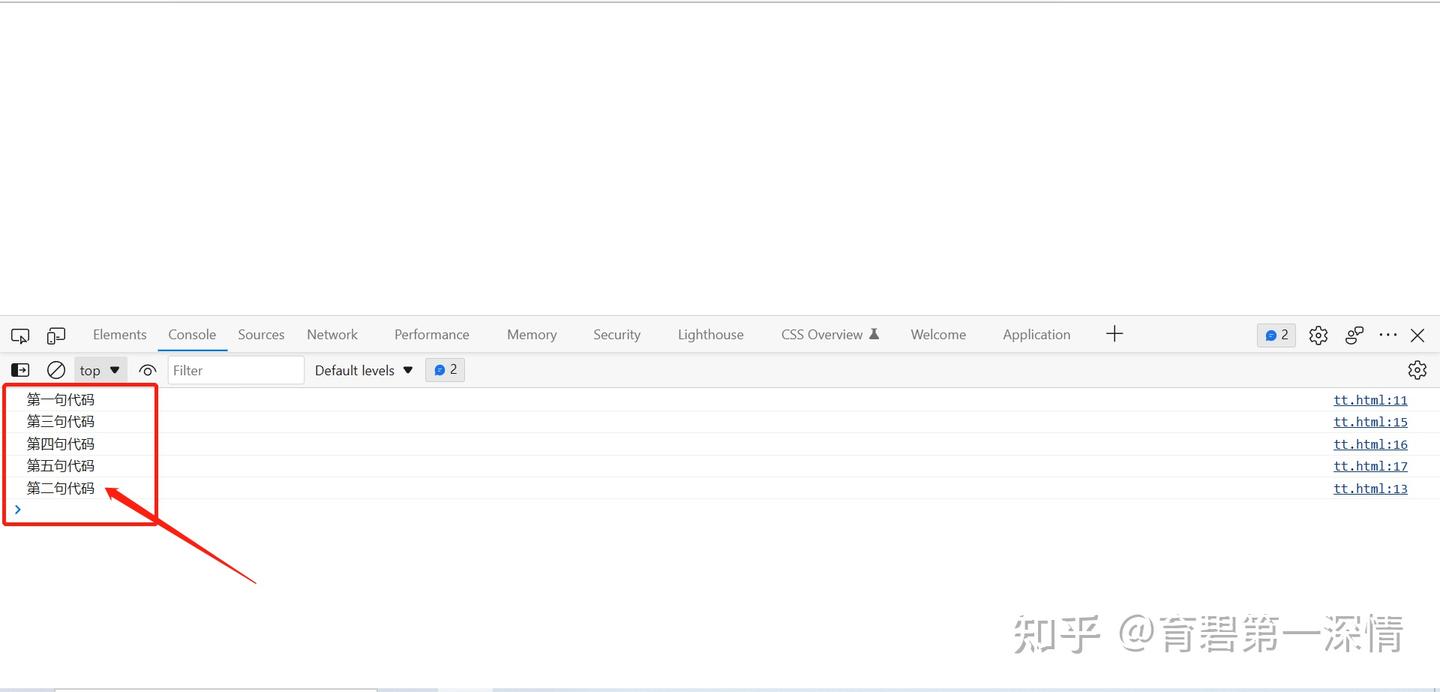
Task: Open source link tt.html:11
Action: [1370, 399]
